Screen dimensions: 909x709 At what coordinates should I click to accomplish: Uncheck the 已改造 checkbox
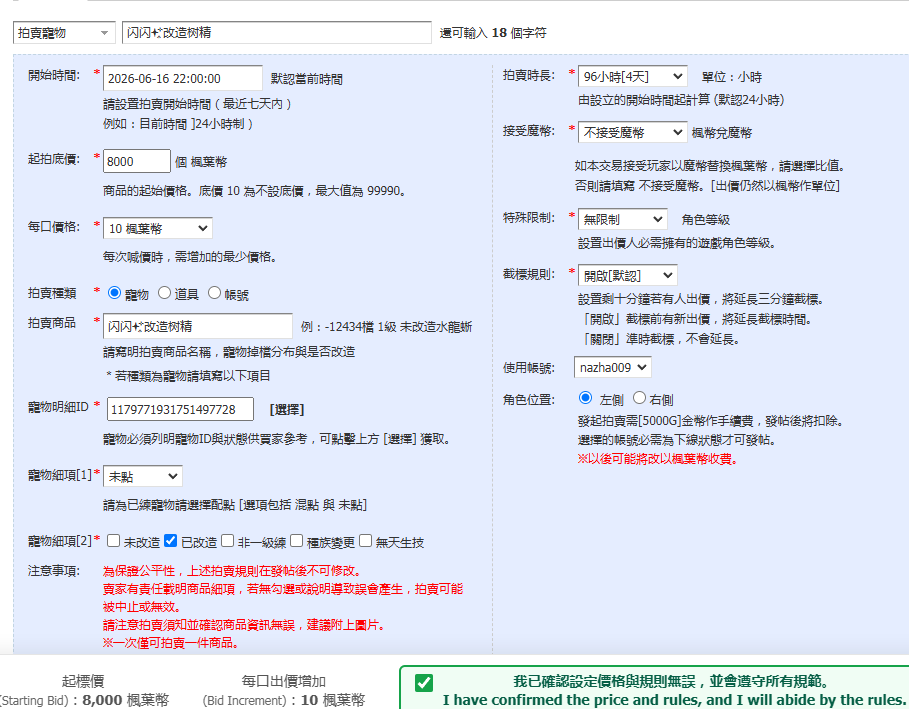170,541
